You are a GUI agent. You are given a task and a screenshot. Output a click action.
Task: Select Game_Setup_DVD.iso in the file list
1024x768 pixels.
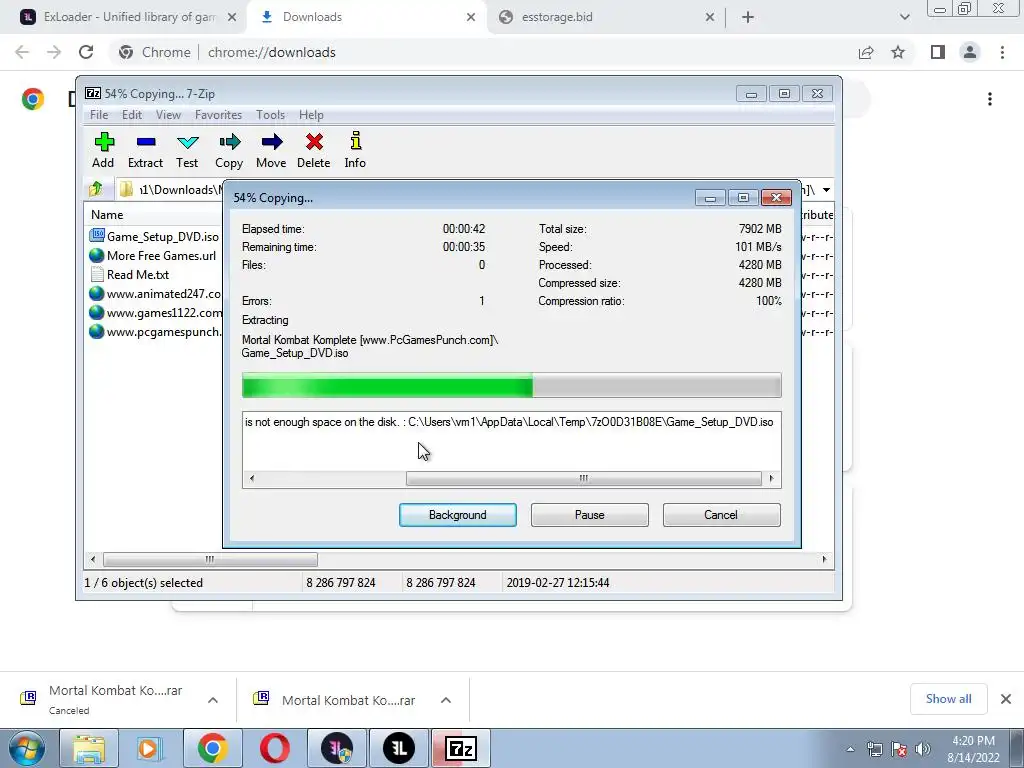(x=155, y=236)
